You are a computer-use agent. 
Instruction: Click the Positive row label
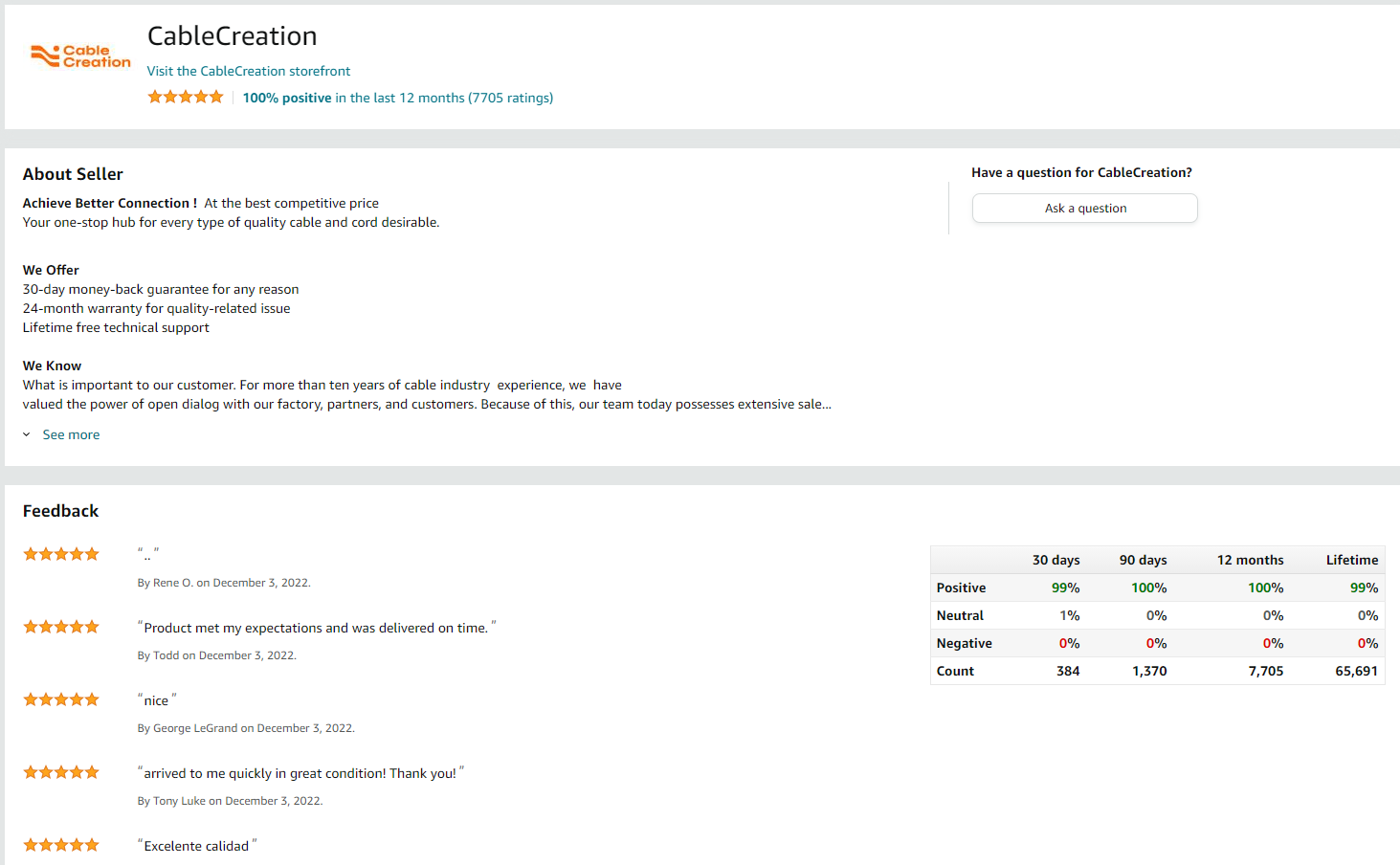click(x=961, y=588)
